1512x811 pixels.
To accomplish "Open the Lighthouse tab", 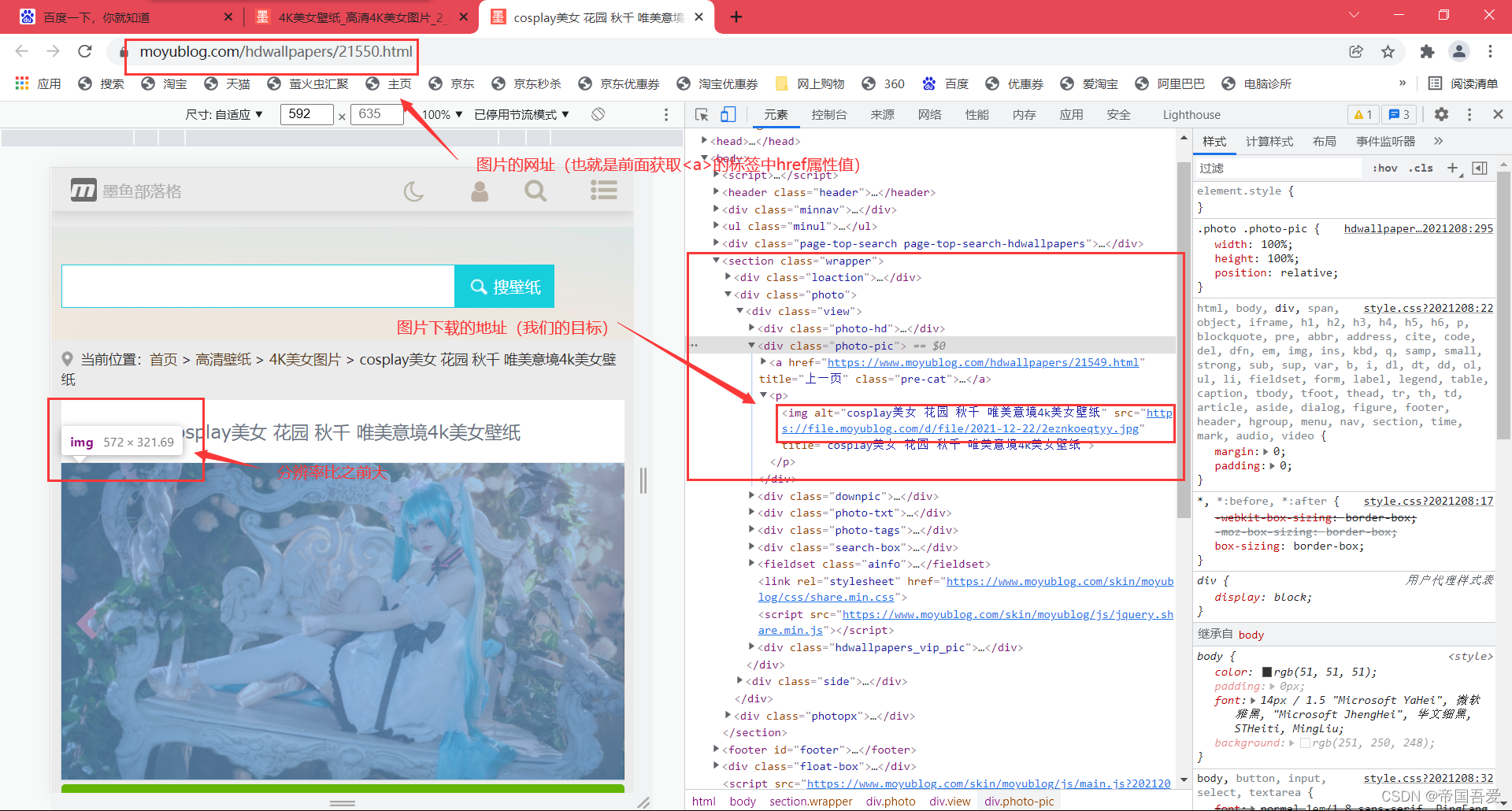I will [x=1191, y=114].
